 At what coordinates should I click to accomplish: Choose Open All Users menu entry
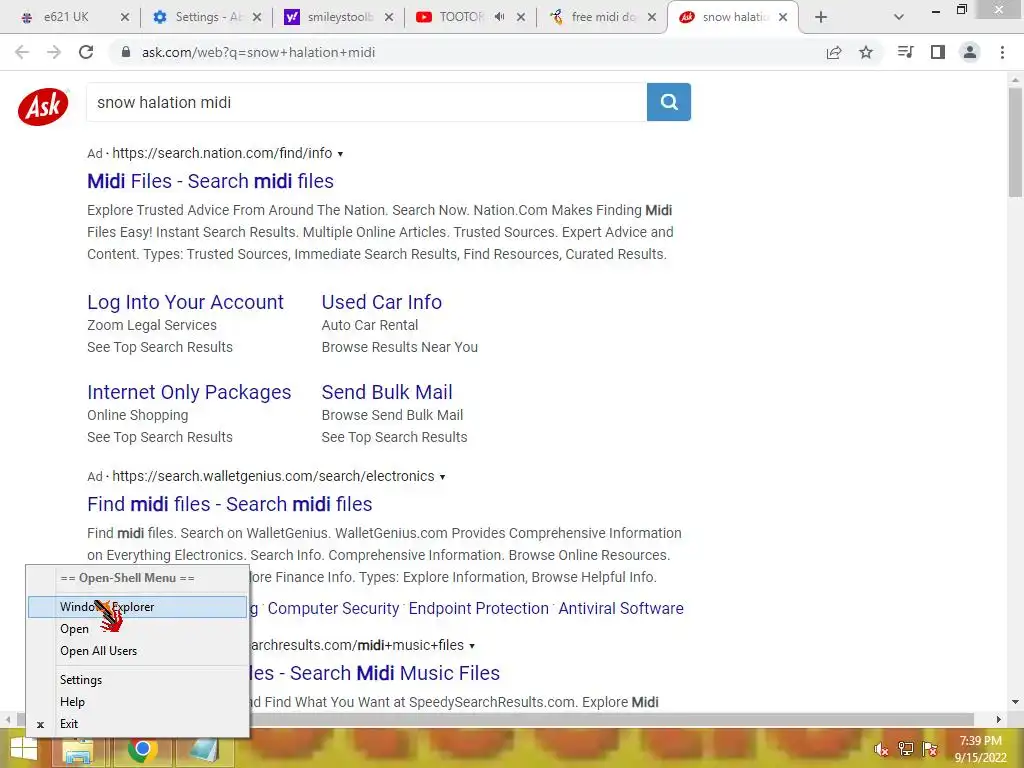(137, 651)
